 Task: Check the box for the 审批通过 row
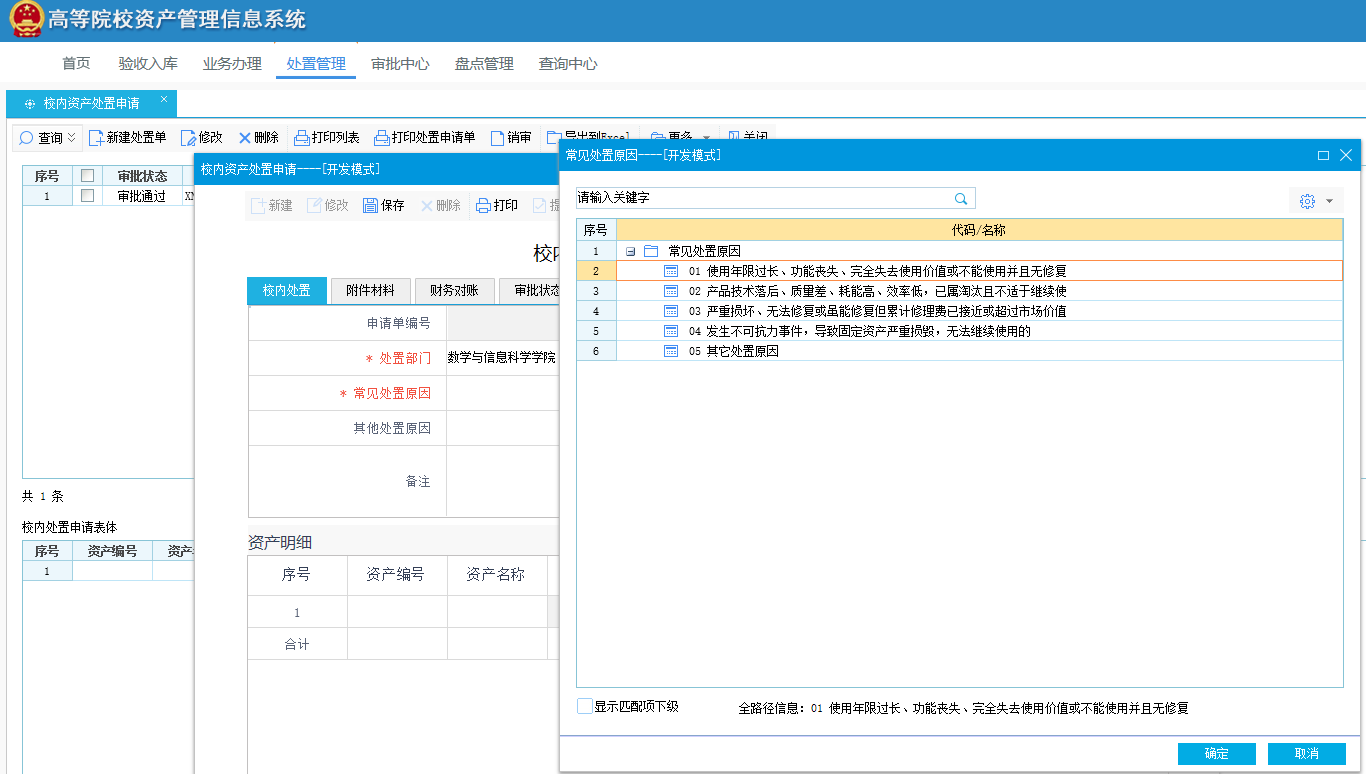(87, 196)
